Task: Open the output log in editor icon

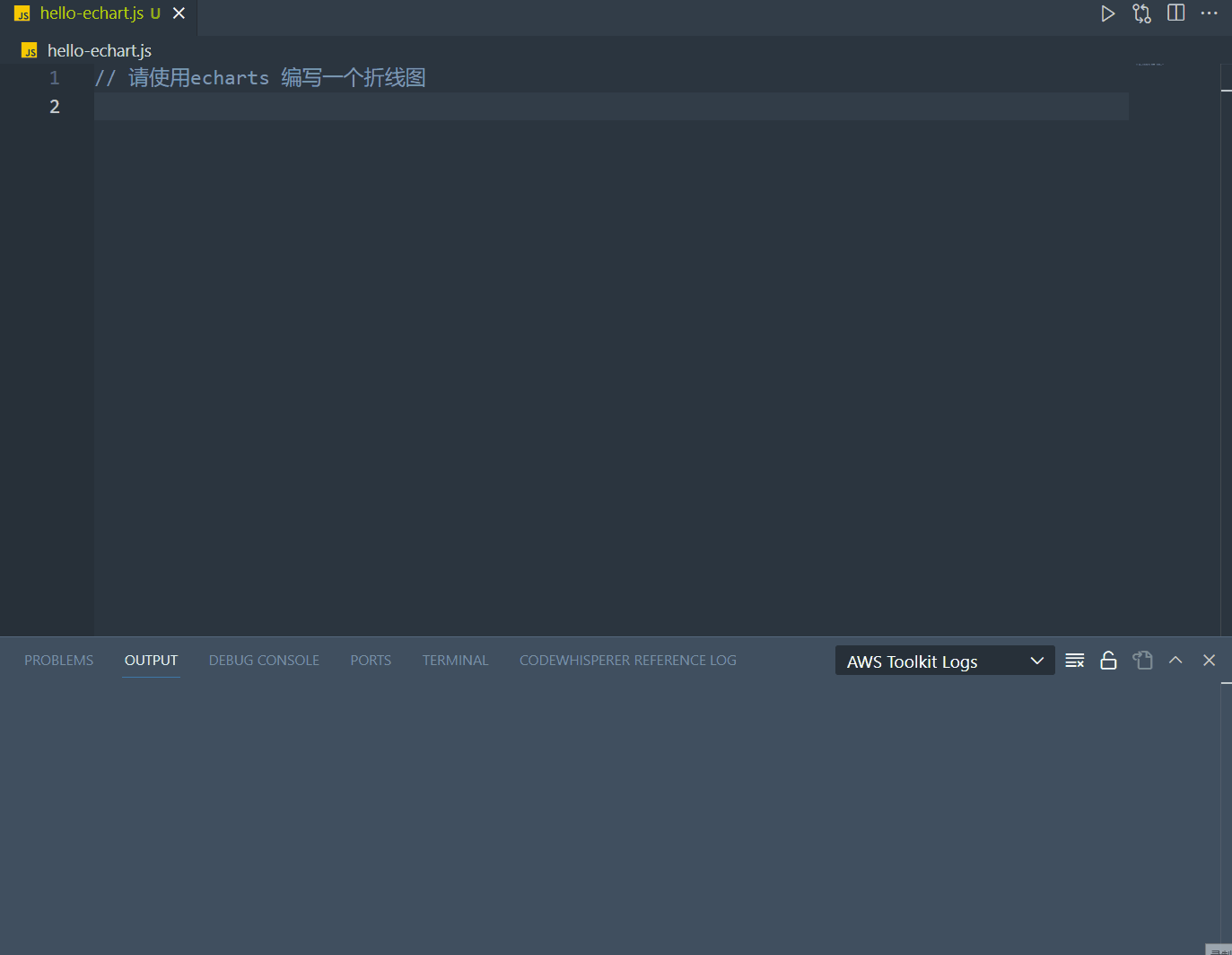Action: pos(1142,661)
